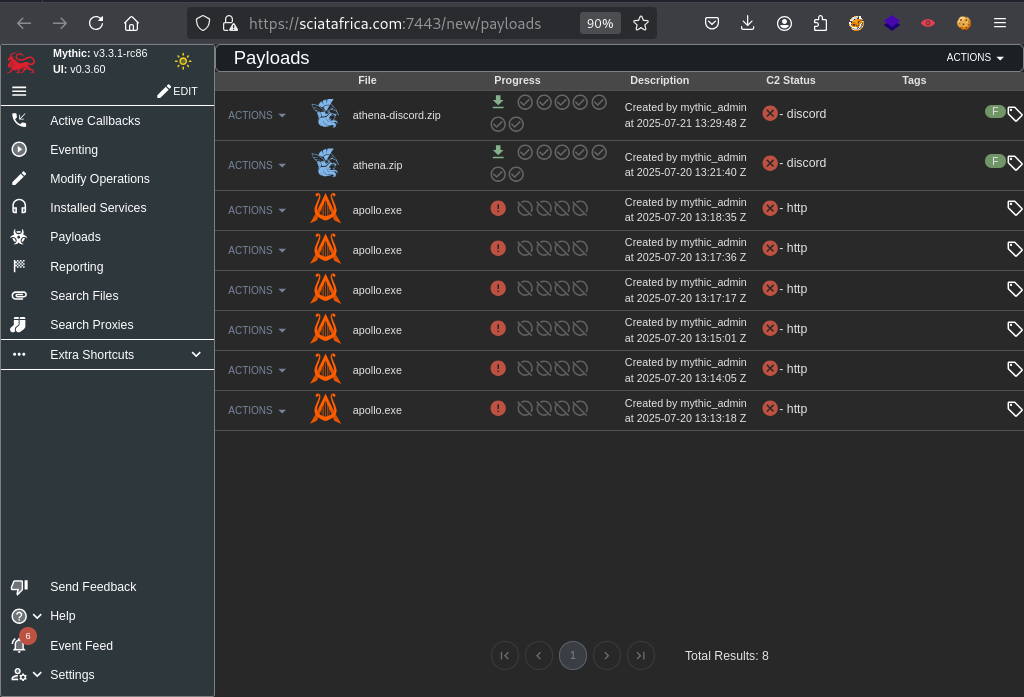Expand the Extra Shortcuts section
This screenshot has height=697, width=1024.
(x=196, y=355)
